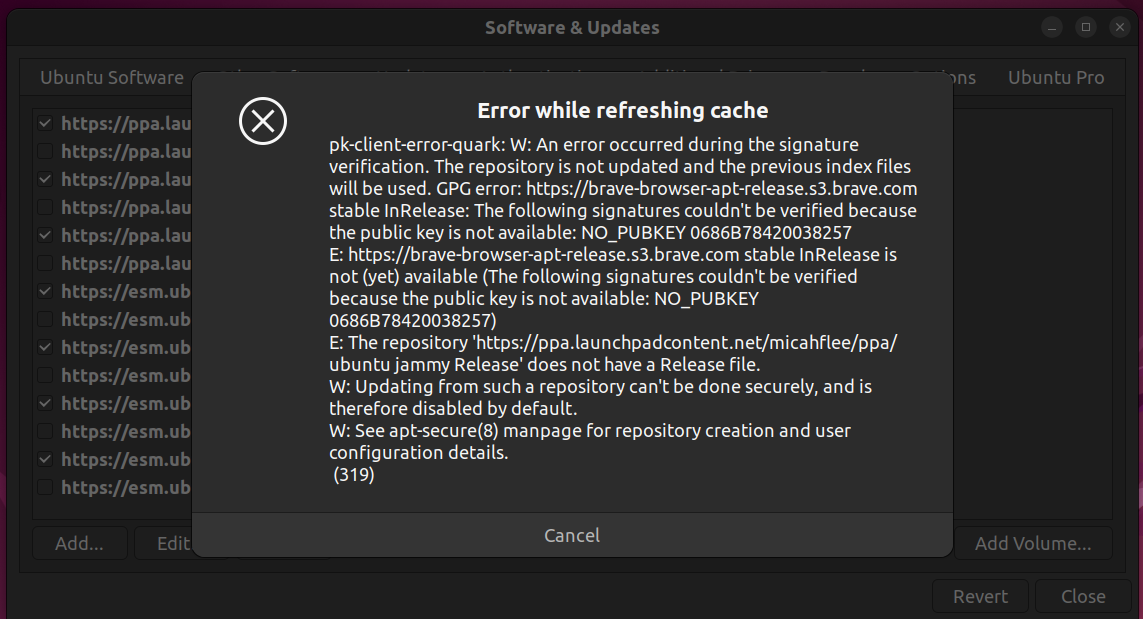The width and height of the screenshot is (1143, 619).
Task: Uncheck the first esm.ubuntu source checkbox
Action: (x=45, y=291)
